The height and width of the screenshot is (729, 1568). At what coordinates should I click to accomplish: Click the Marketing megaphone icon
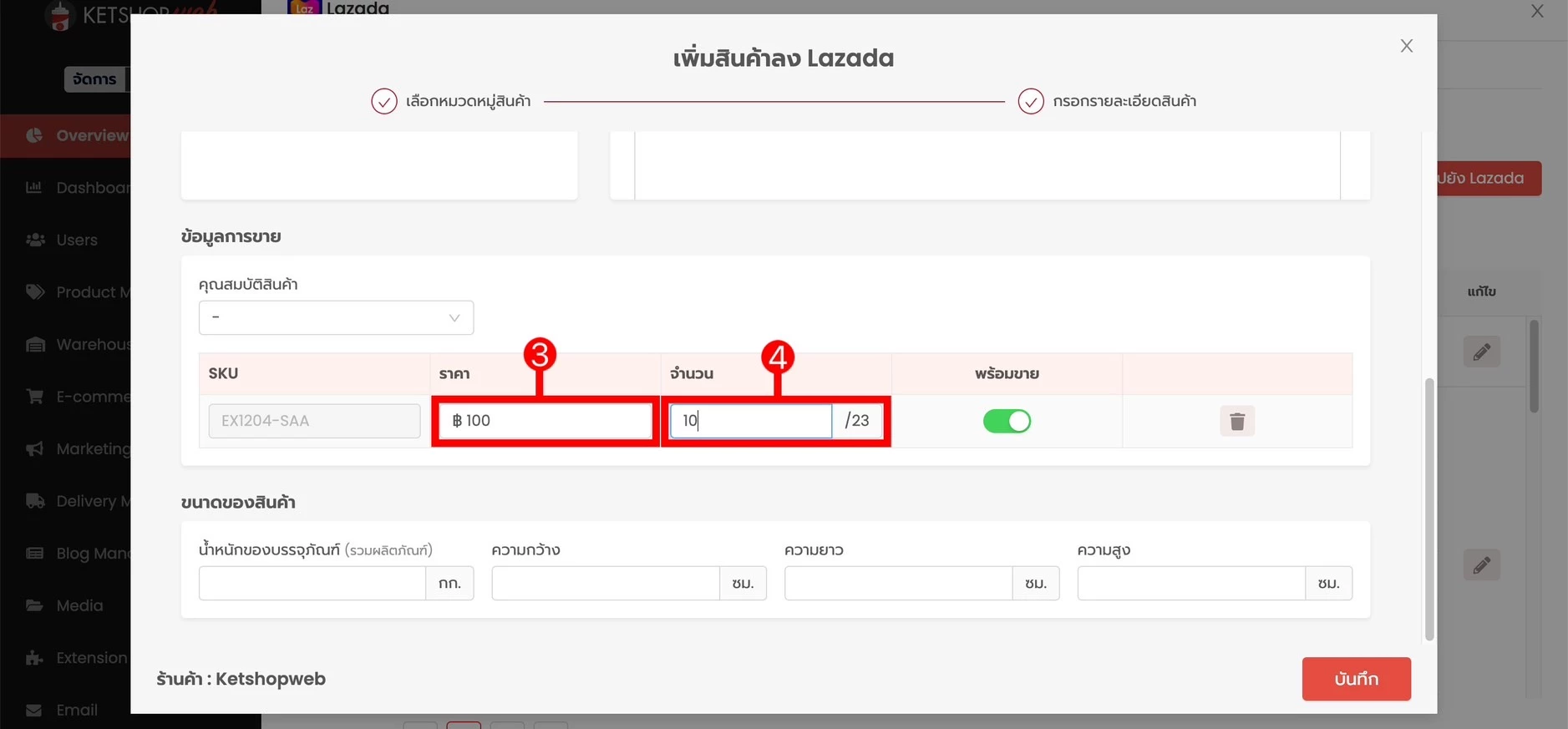(34, 449)
